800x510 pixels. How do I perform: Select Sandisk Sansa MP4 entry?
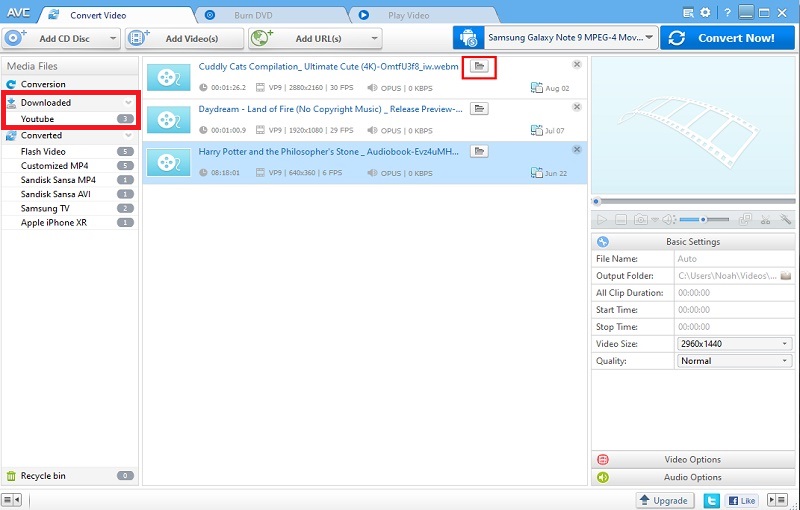click(x=69, y=180)
